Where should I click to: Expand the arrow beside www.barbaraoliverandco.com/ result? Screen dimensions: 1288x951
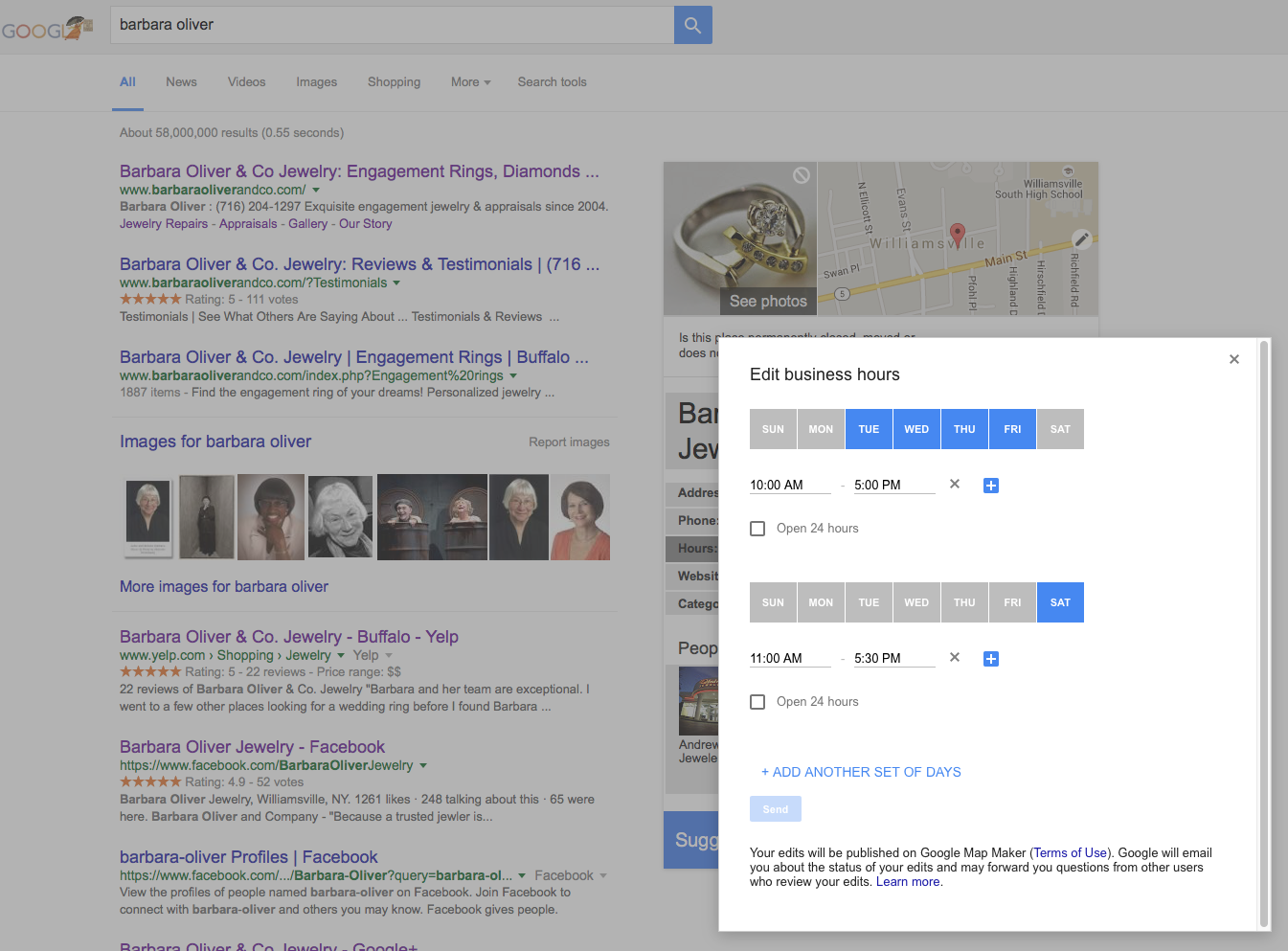pyautogui.click(x=316, y=191)
